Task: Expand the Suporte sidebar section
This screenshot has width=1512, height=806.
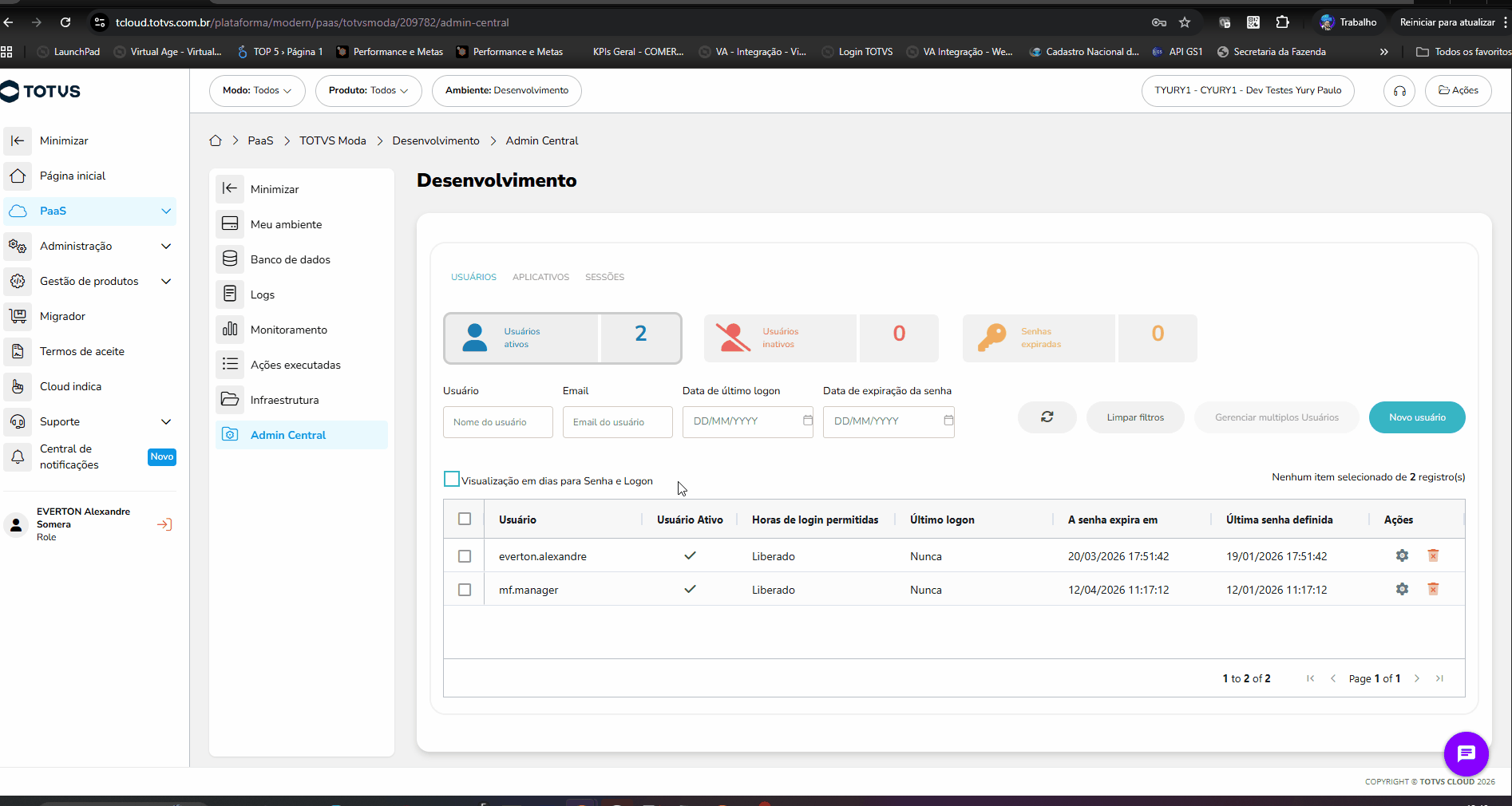Action: (166, 421)
